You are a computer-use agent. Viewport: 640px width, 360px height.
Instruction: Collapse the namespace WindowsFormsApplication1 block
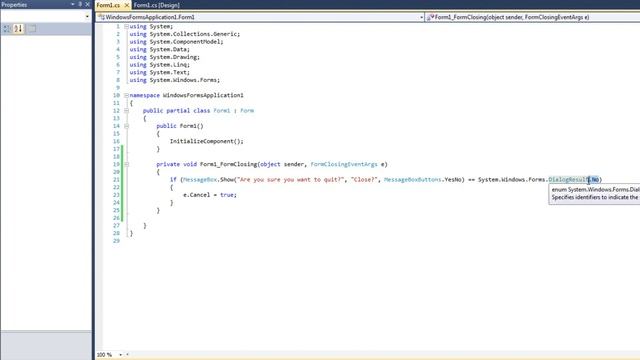point(127,96)
